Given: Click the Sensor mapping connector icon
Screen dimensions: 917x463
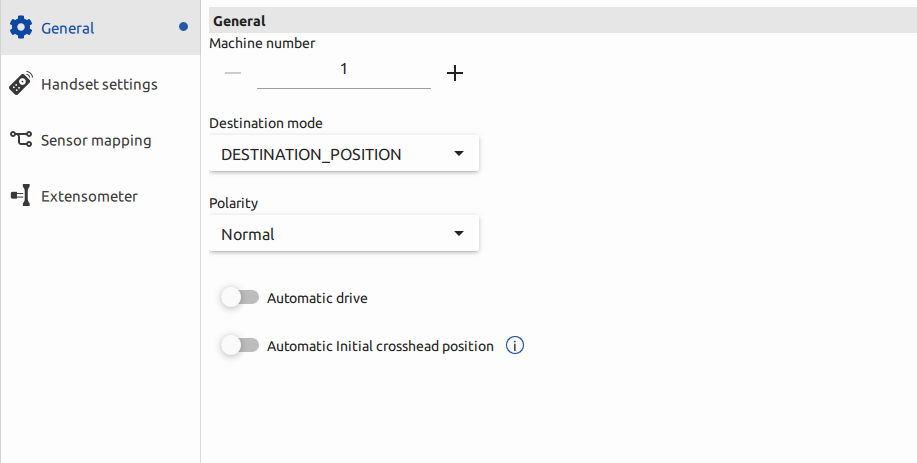Looking at the screenshot, I should click(x=21, y=140).
